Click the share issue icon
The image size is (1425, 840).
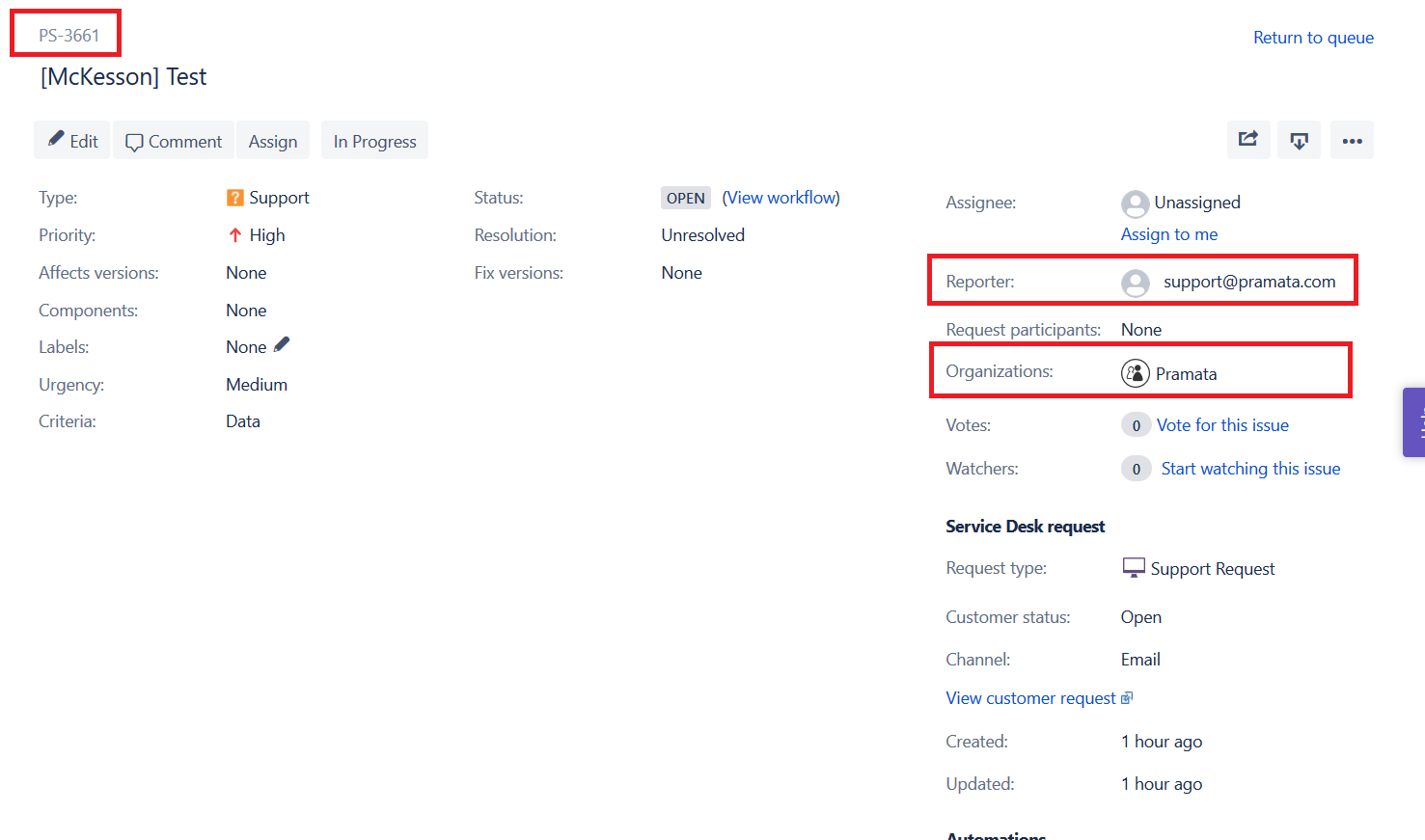point(1248,140)
